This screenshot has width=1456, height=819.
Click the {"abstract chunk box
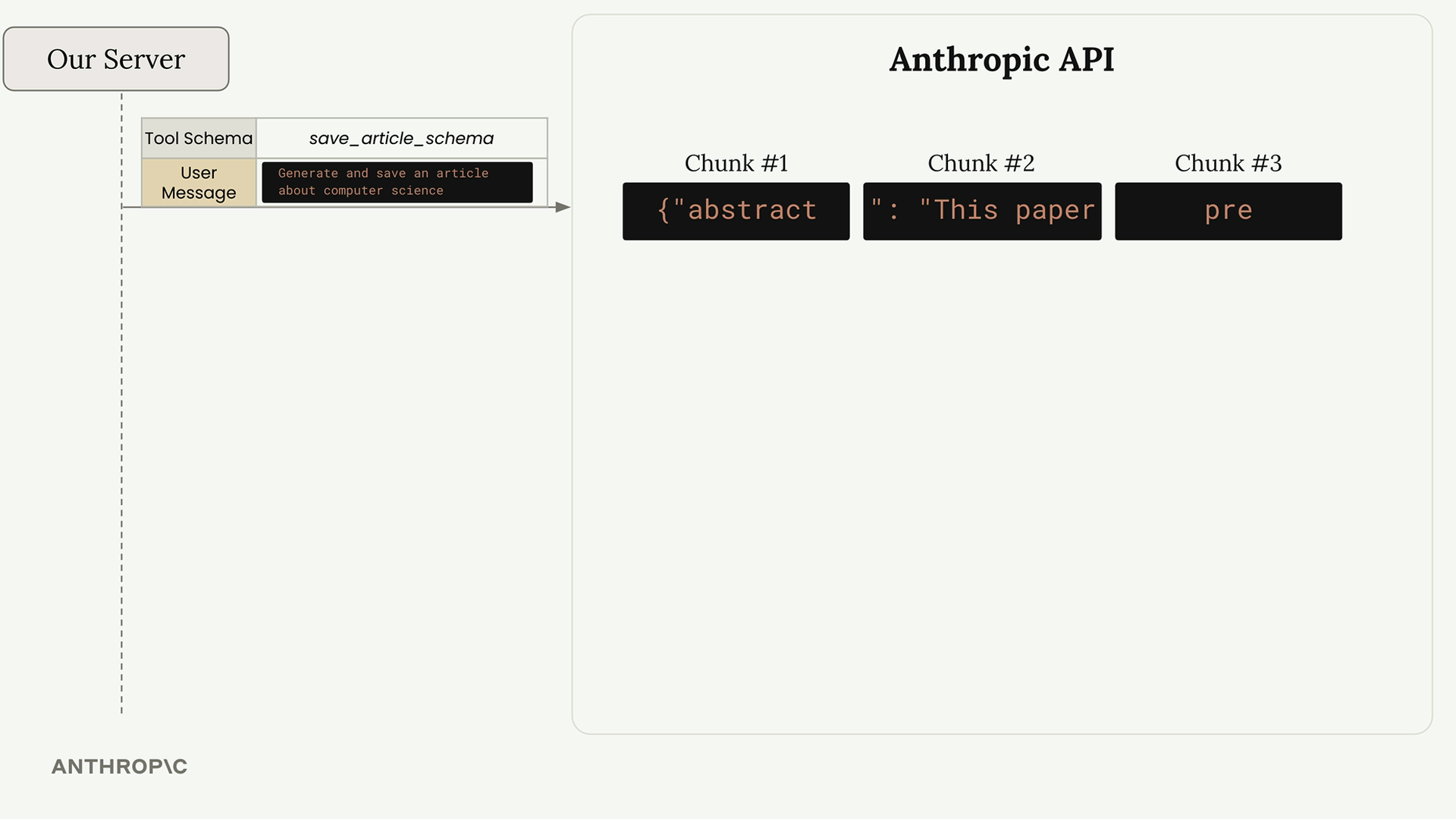tap(736, 211)
